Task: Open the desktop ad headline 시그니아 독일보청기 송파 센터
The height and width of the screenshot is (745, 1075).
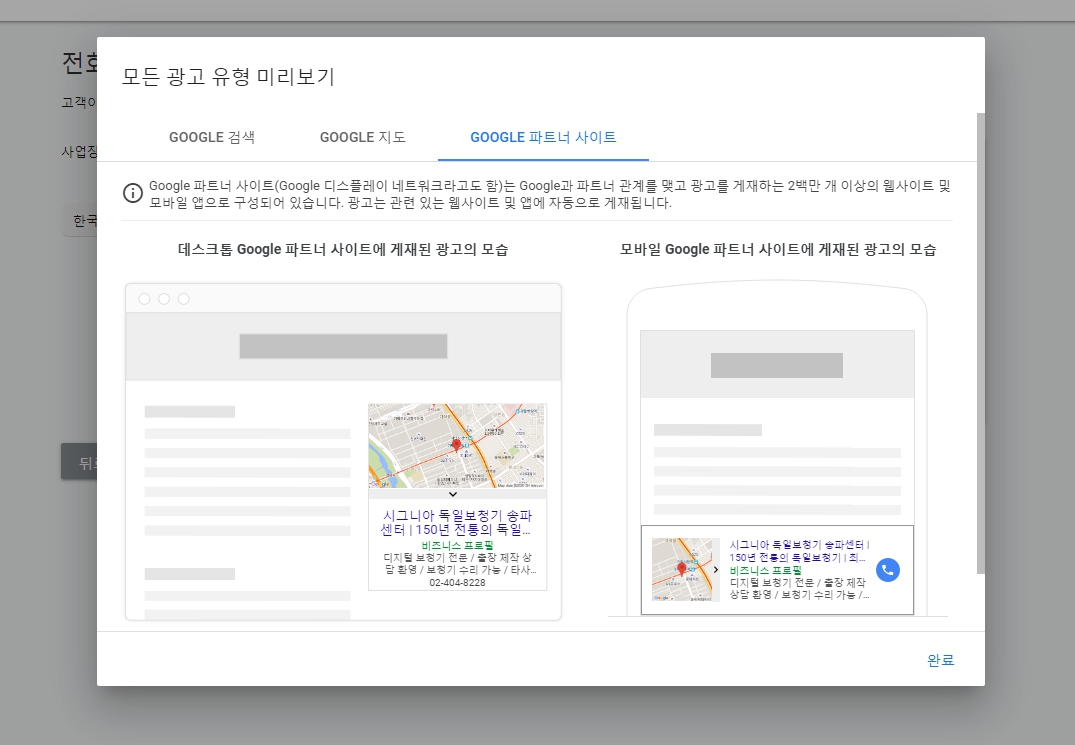Action: tap(457, 522)
